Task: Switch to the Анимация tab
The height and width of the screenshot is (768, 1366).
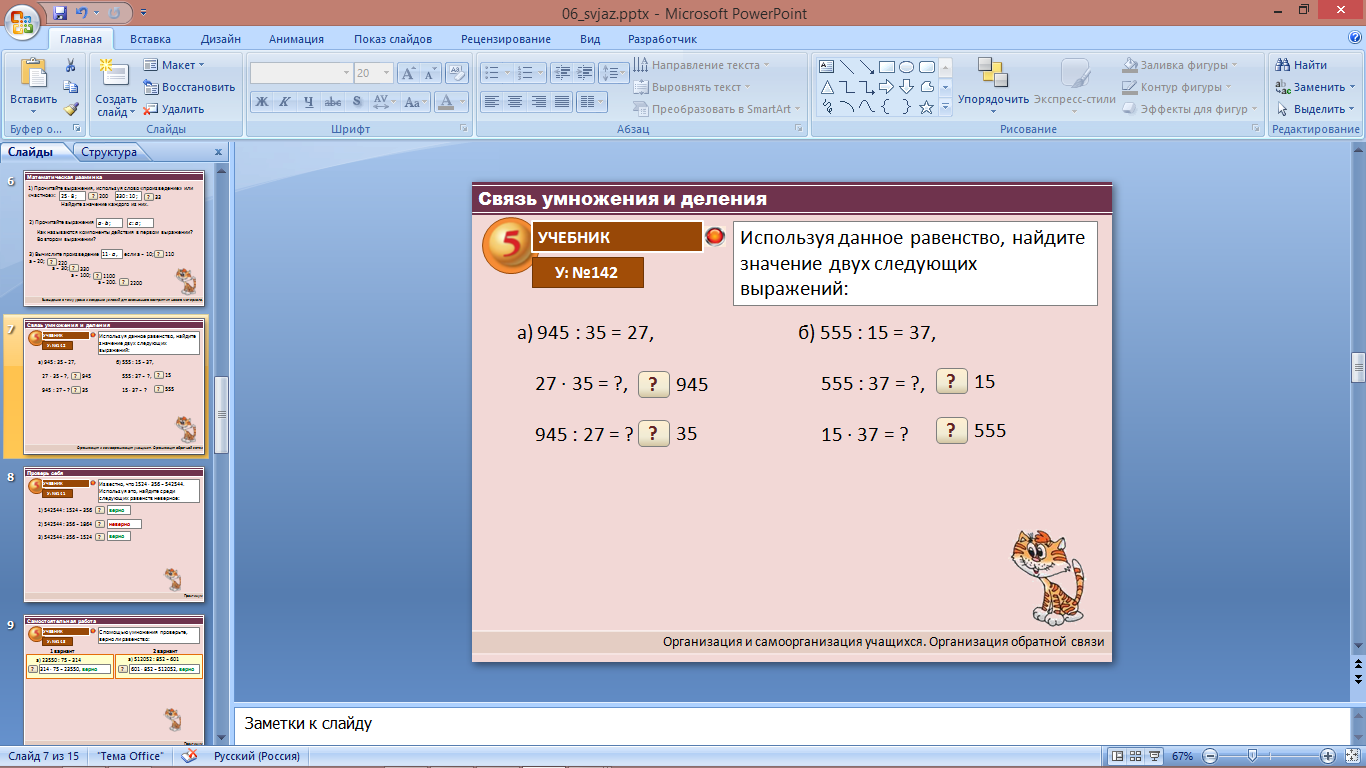Action: pos(296,39)
